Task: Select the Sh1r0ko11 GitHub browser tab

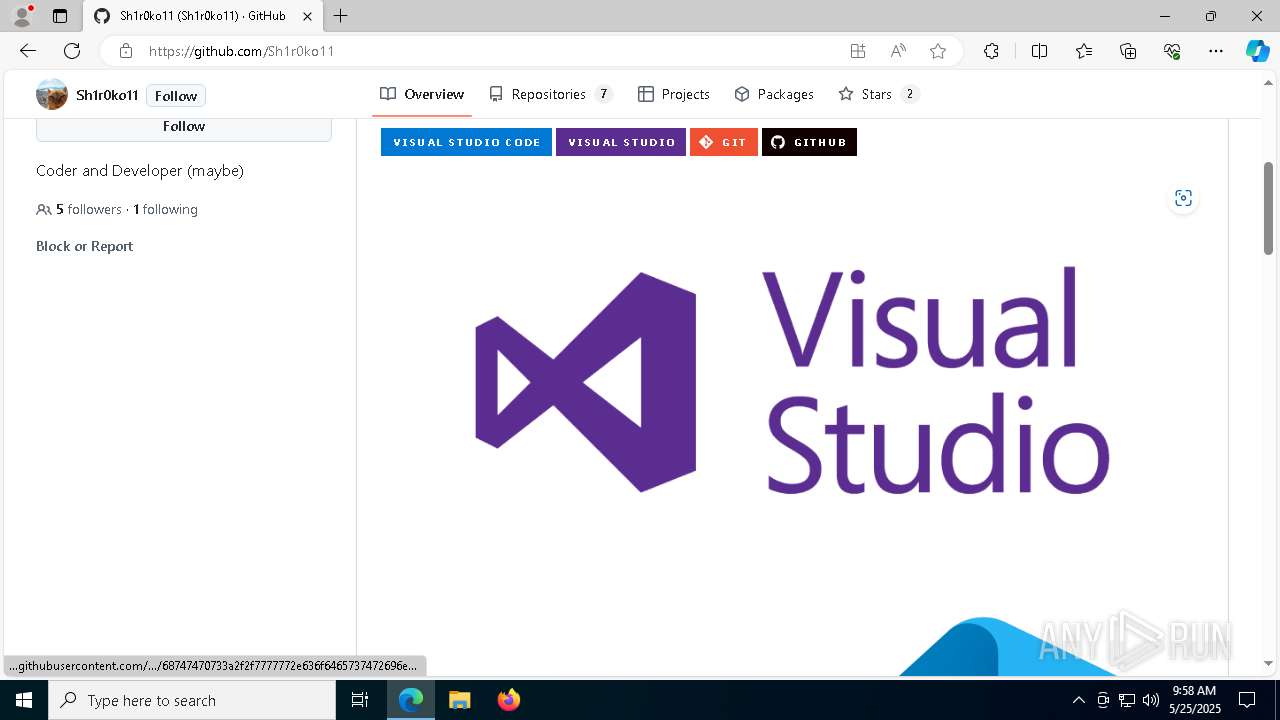Action: [203, 16]
